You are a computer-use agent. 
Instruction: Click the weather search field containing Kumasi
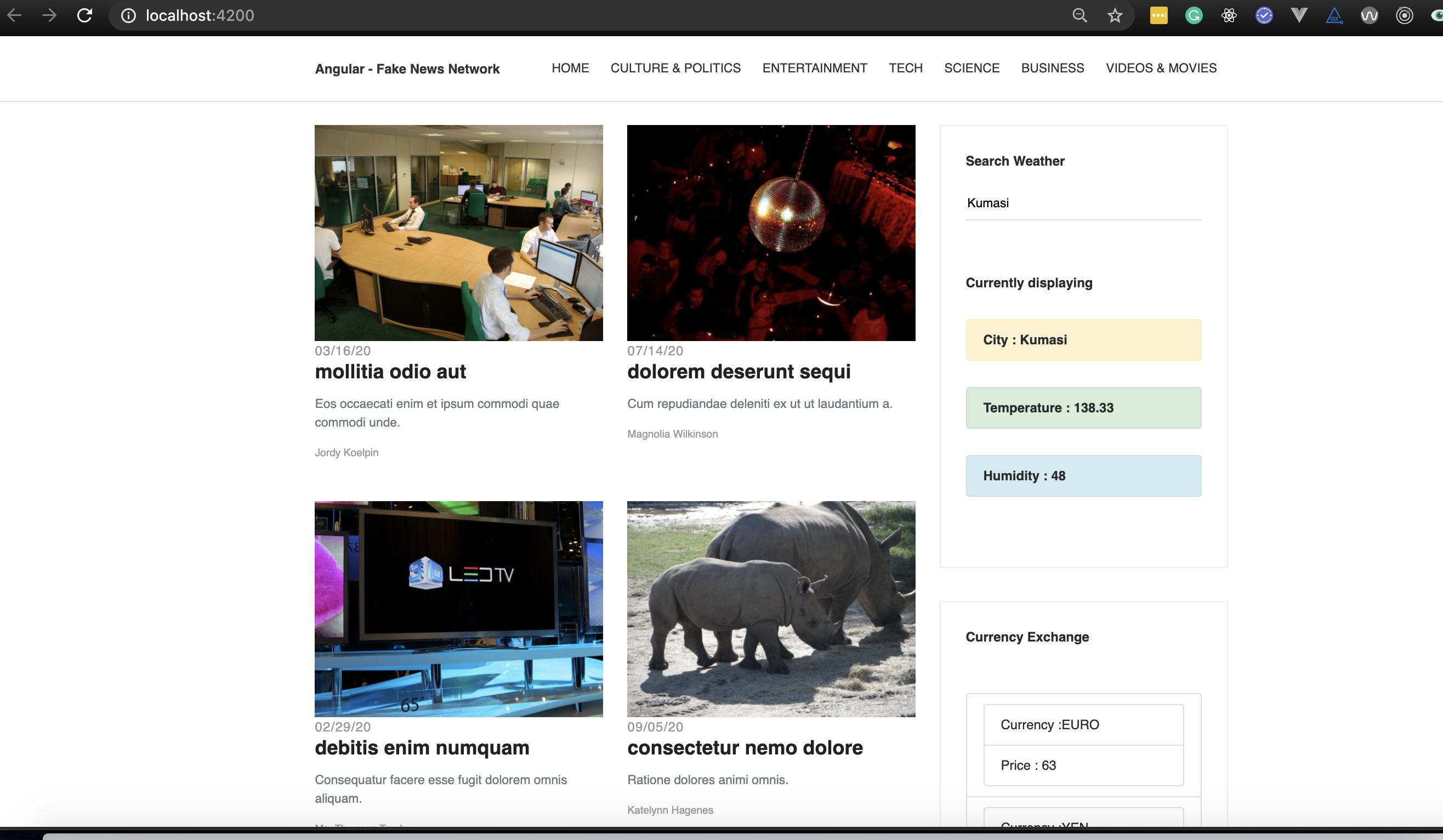(1083, 203)
